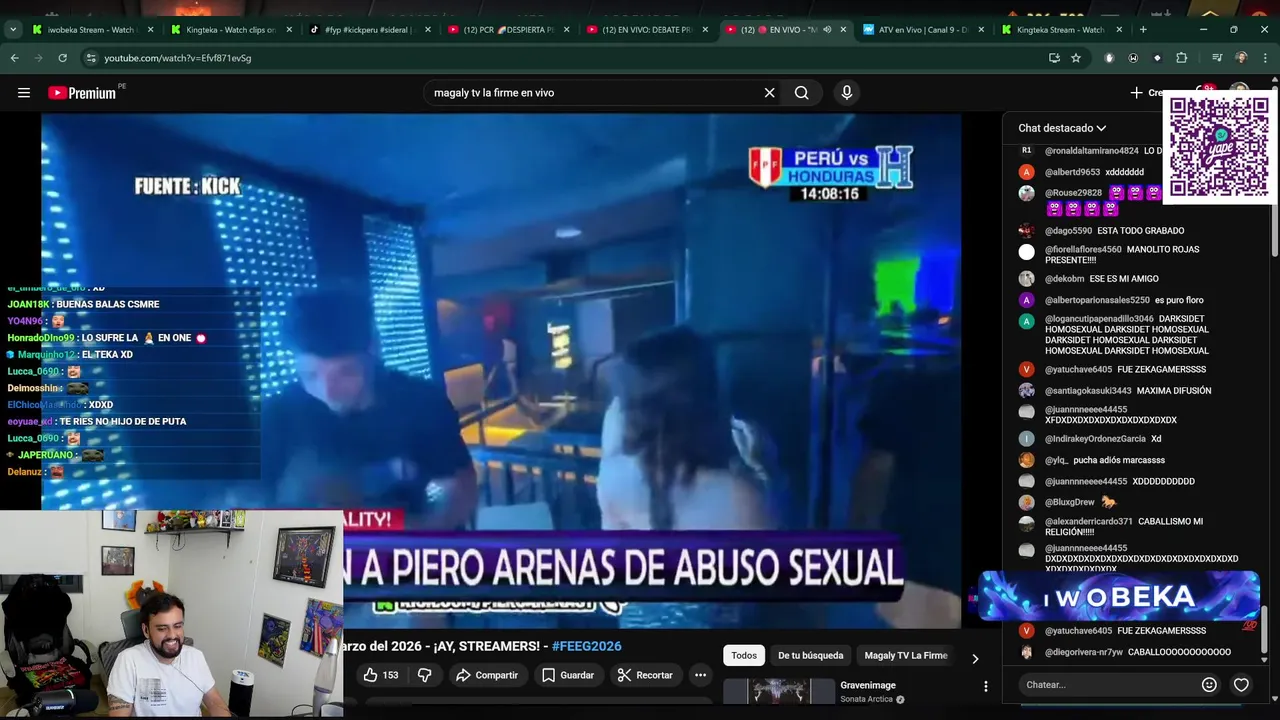Select the Magaly TV La Firme chip
Screen dimensions: 1280x720
click(x=906, y=656)
